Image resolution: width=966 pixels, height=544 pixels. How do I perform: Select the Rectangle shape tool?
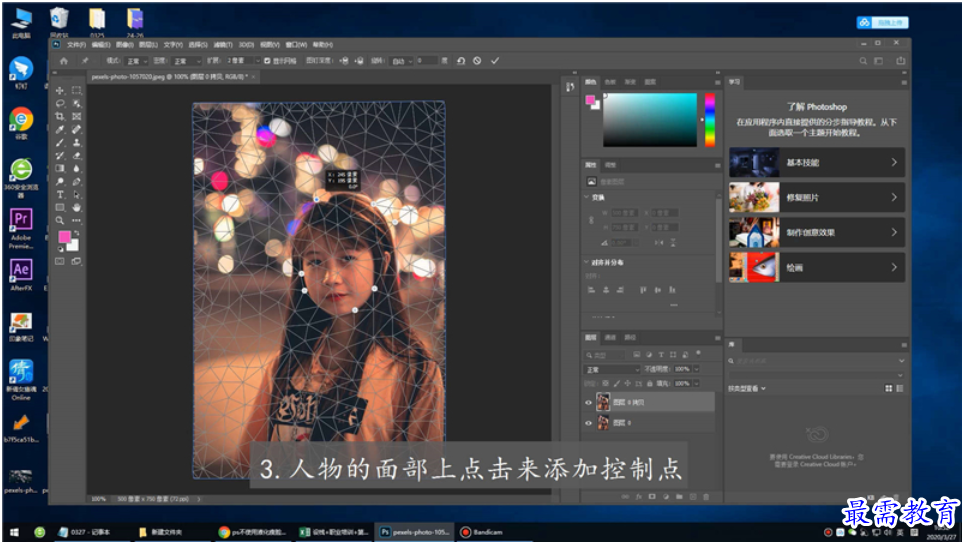[x=60, y=208]
